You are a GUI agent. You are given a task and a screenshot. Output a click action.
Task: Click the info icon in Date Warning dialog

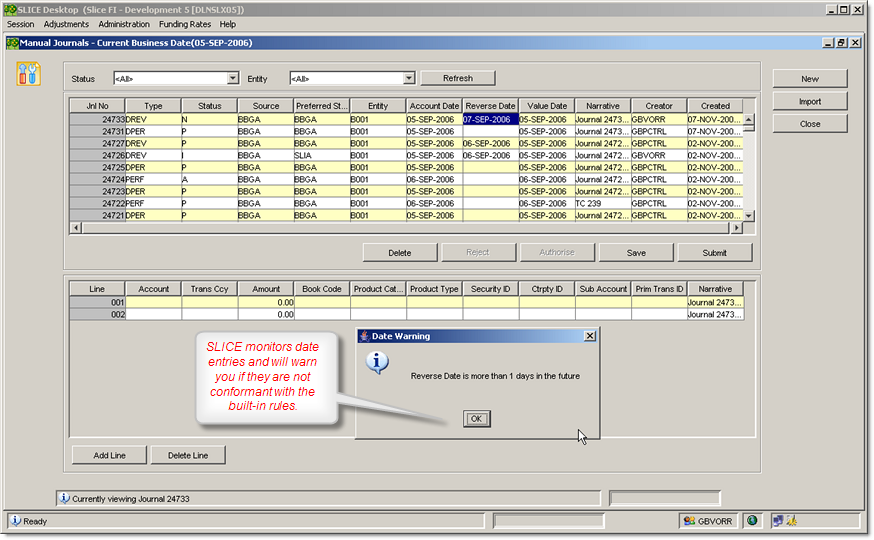pyautogui.click(x=377, y=364)
